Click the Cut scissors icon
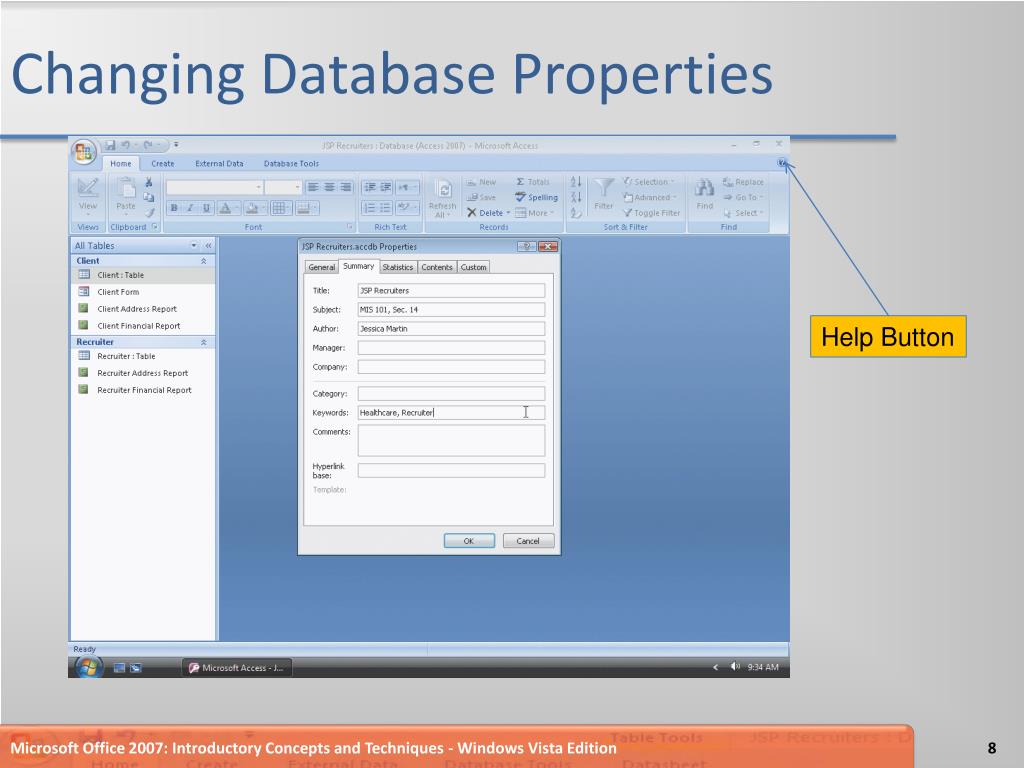The image size is (1024, 768). 149,182
